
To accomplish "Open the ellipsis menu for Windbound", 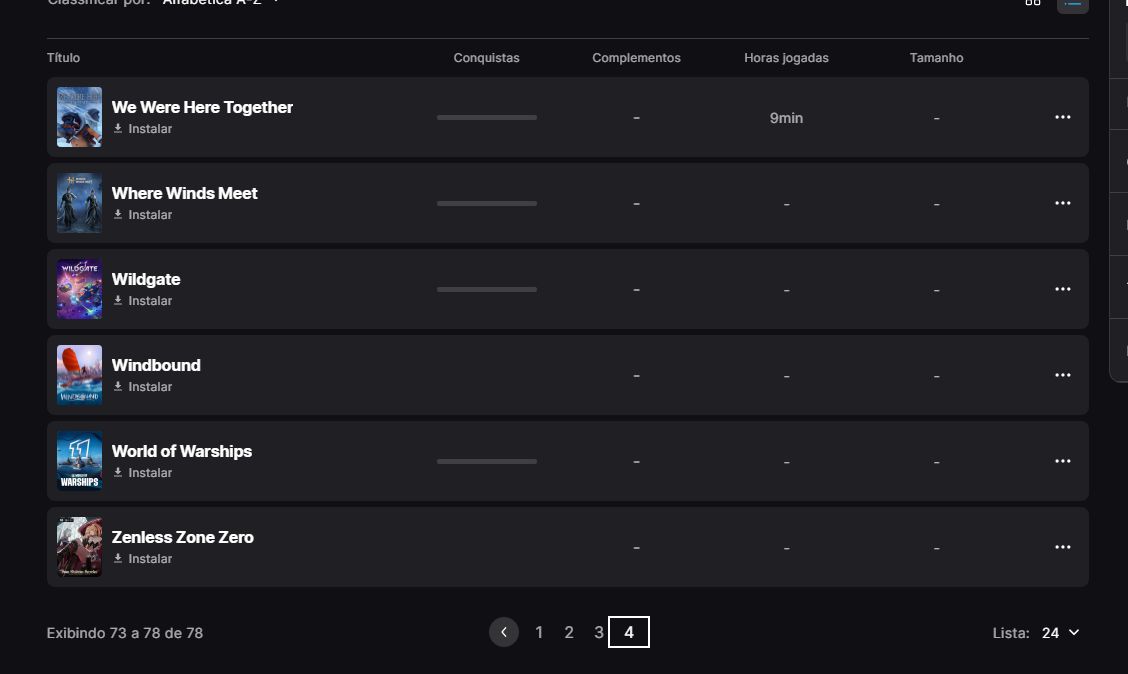I will coord(1063,375).
